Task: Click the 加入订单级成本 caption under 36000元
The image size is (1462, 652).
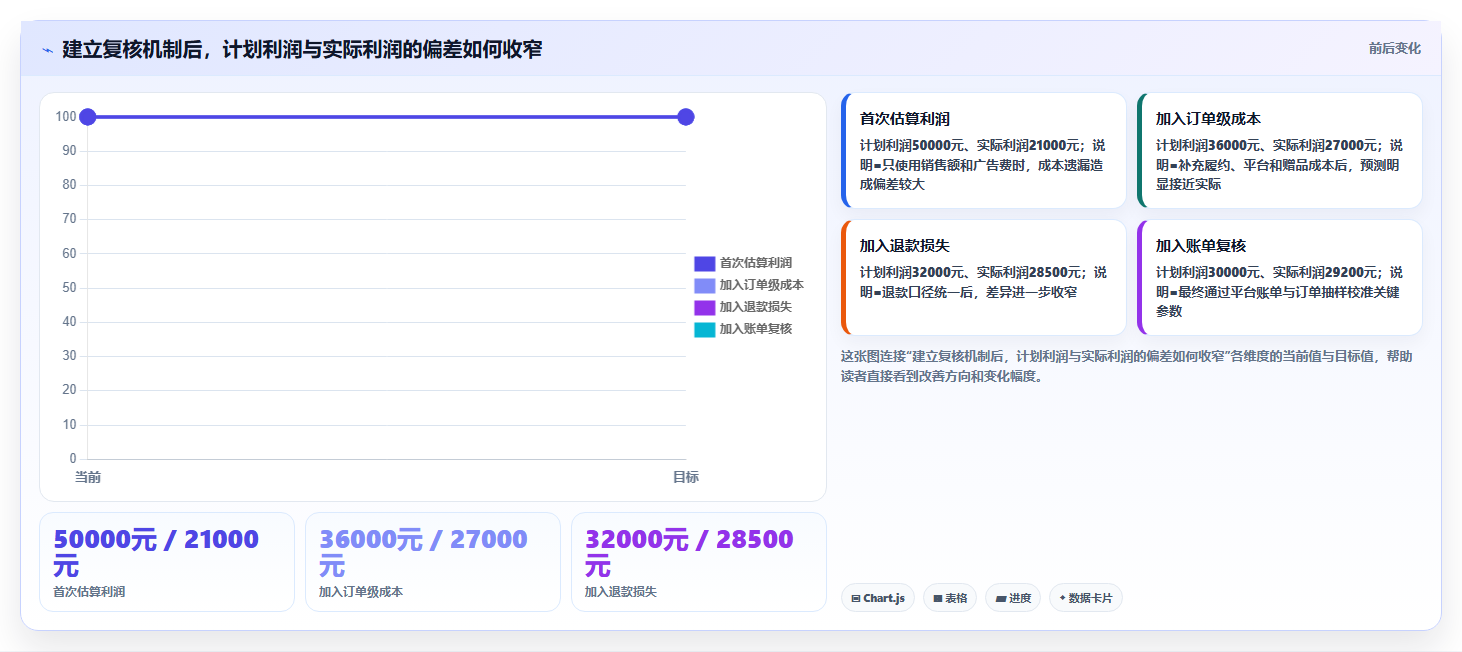Action: [361, 592]
